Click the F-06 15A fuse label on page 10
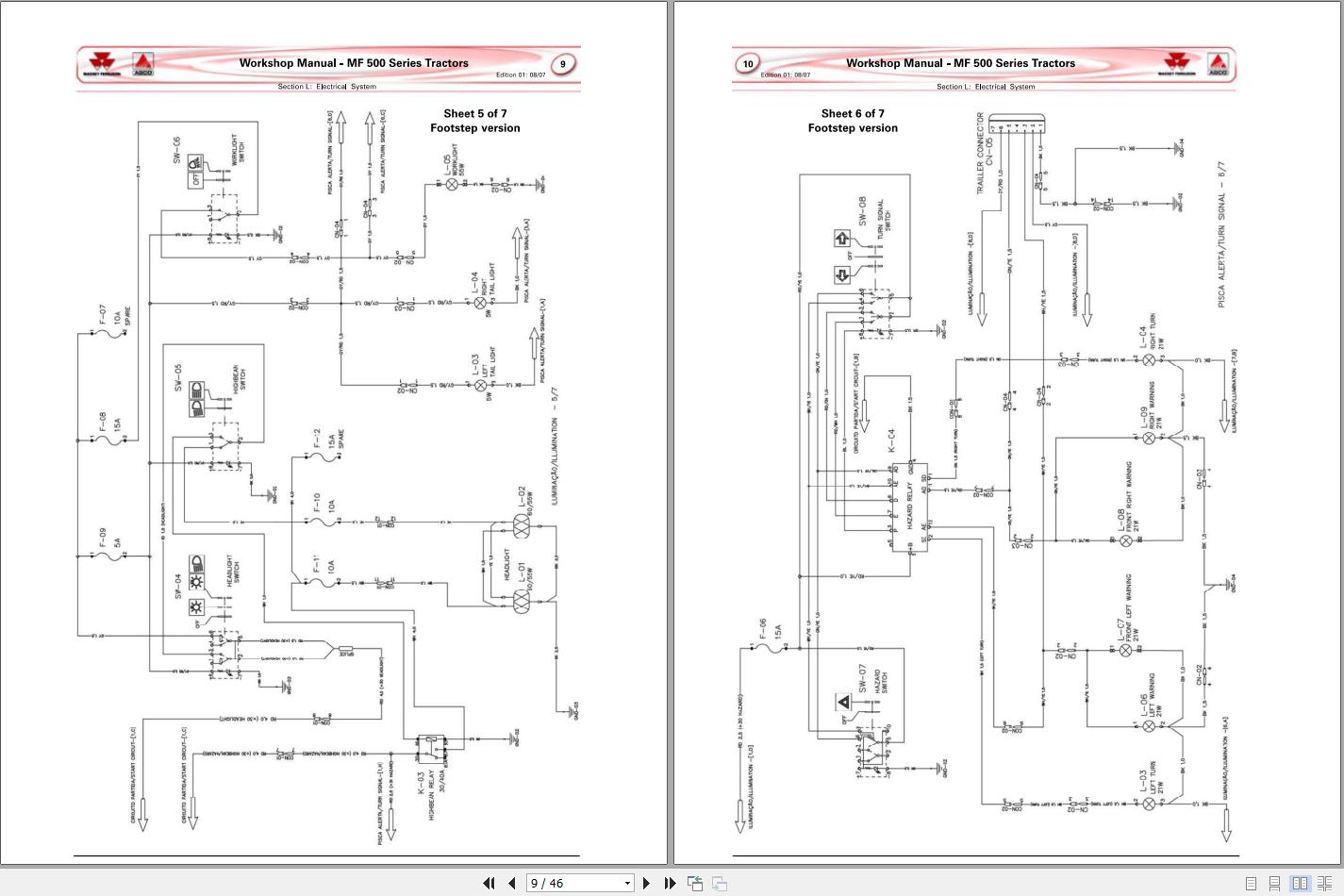 click(x=770, y=630)
